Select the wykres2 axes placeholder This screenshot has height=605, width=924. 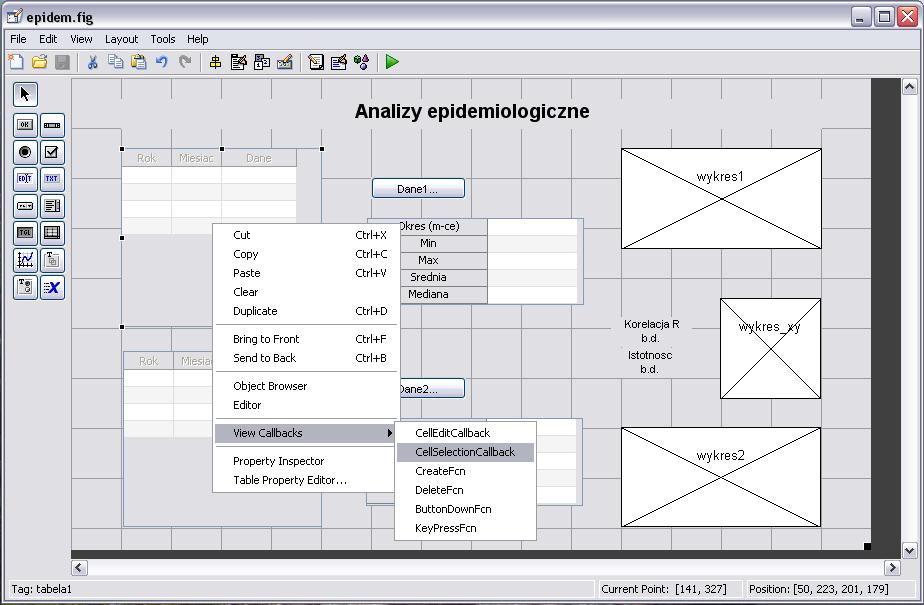pos(721,477)
